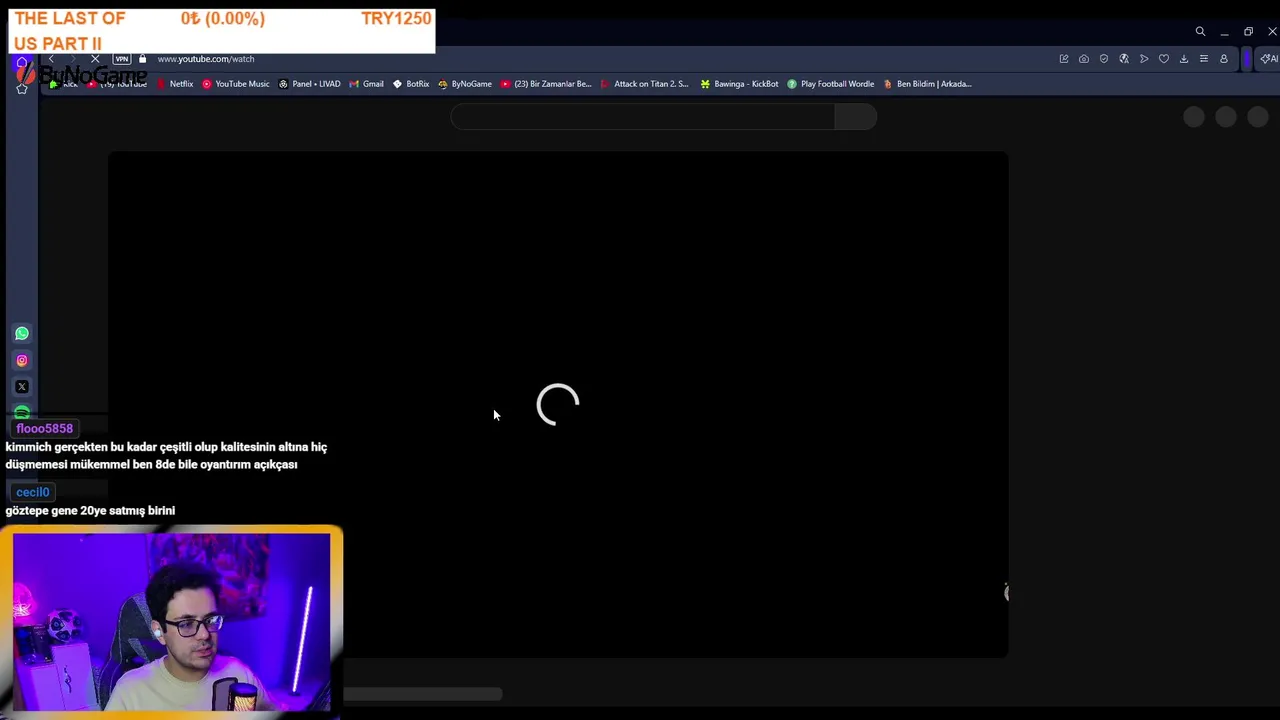Click the browser search tabs magnifier icon
The width and height of the screenshot is (1280, 720).
[1200, 32]
